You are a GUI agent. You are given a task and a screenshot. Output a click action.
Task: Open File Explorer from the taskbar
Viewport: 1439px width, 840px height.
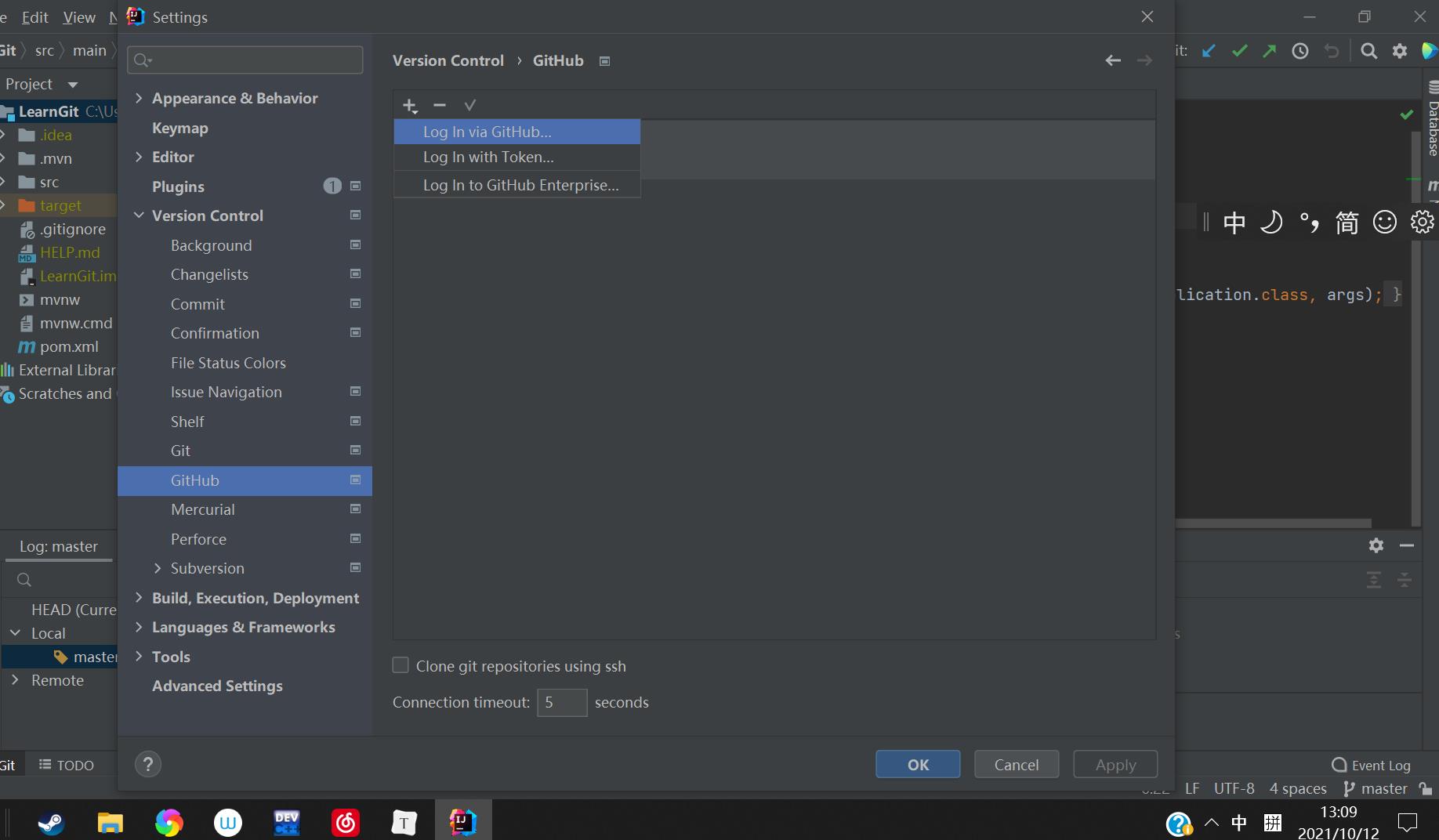tap(111, 822)
